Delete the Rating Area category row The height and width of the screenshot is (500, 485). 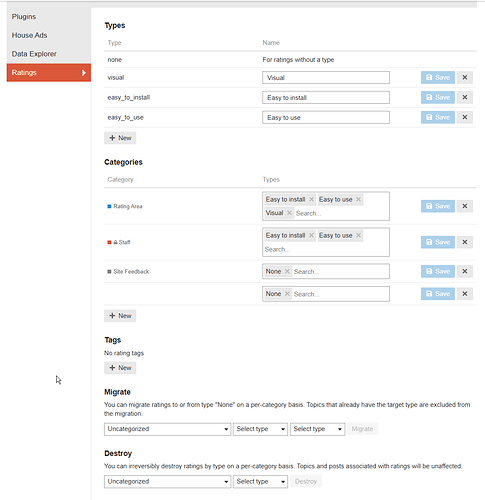click(x=464, y=206)
